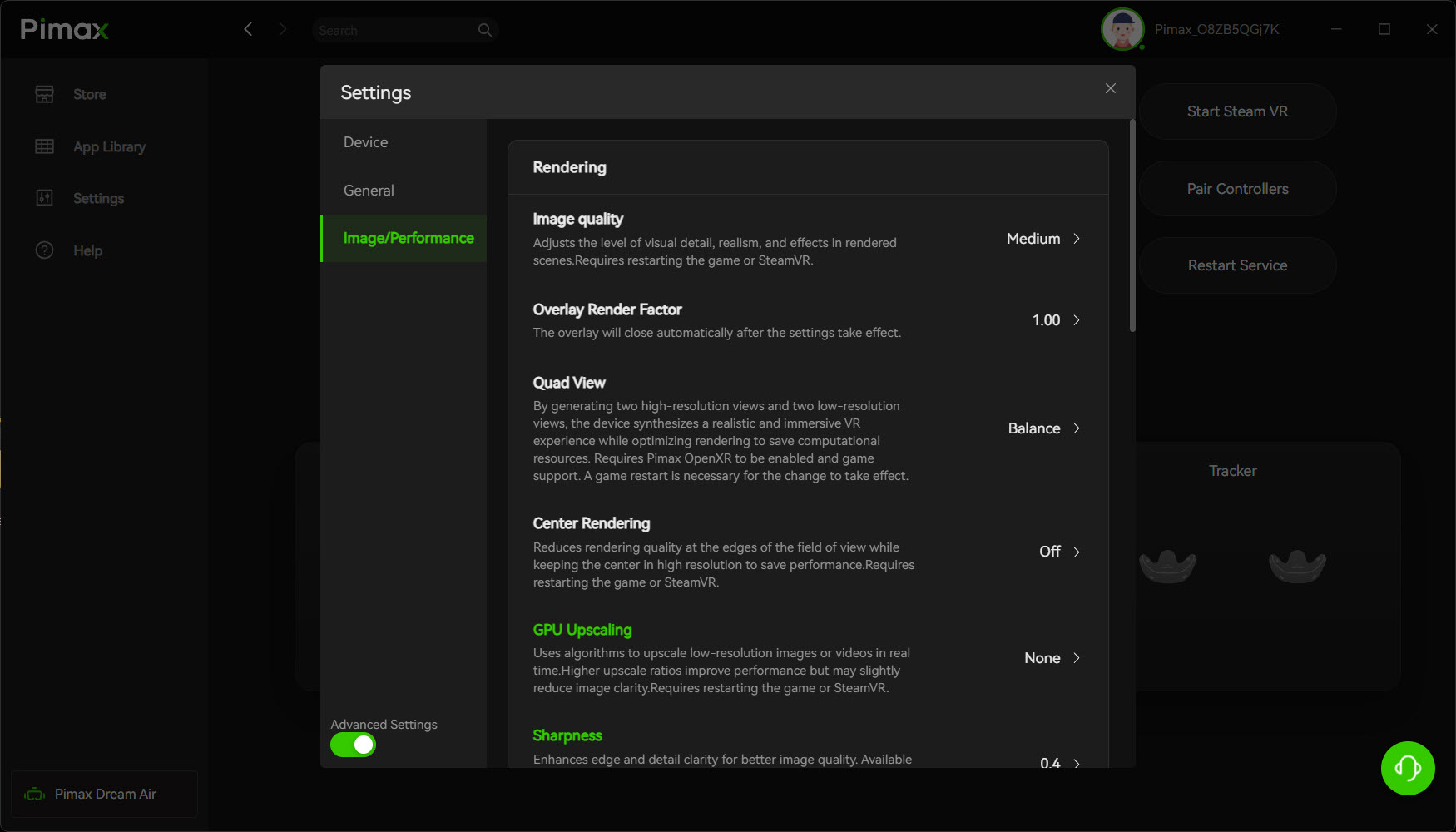Open the Center Rendering Off selector

click(1060, 552)
